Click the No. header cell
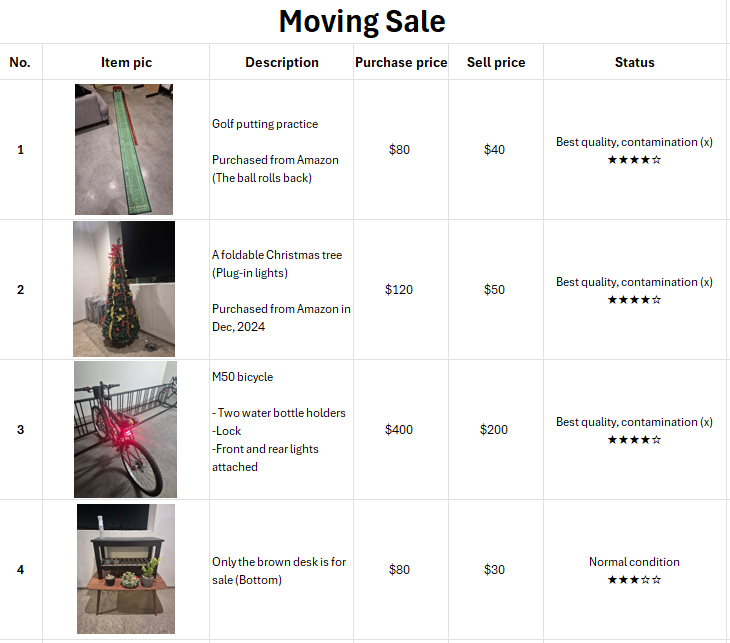The image size is (730, 643). click(20, 62)
